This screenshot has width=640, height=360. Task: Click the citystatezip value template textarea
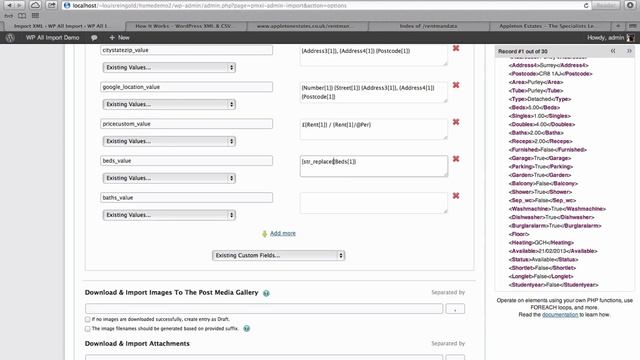pyautogui.click(x=374, y=55)
